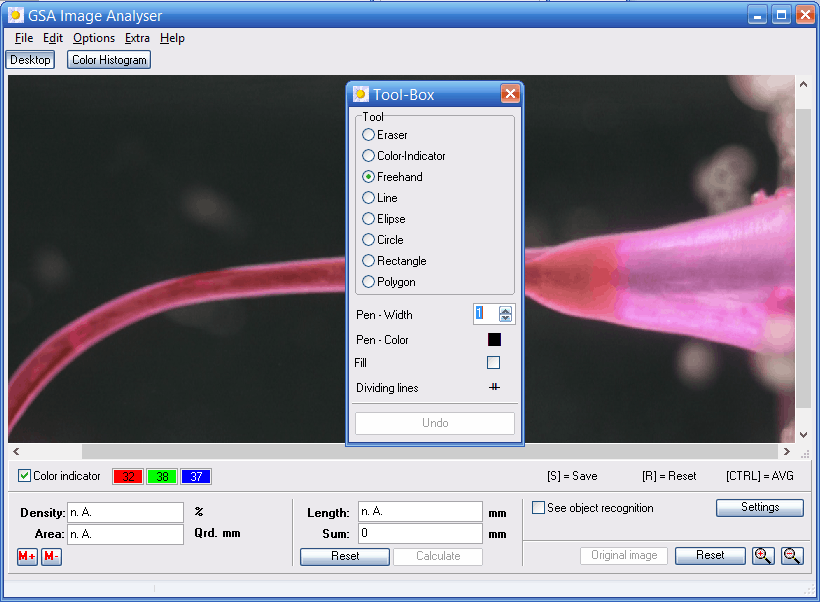Screen dimensions: 820x602
Task: Uncheck the Color indicator checkbox
Action: pos(24,475)
